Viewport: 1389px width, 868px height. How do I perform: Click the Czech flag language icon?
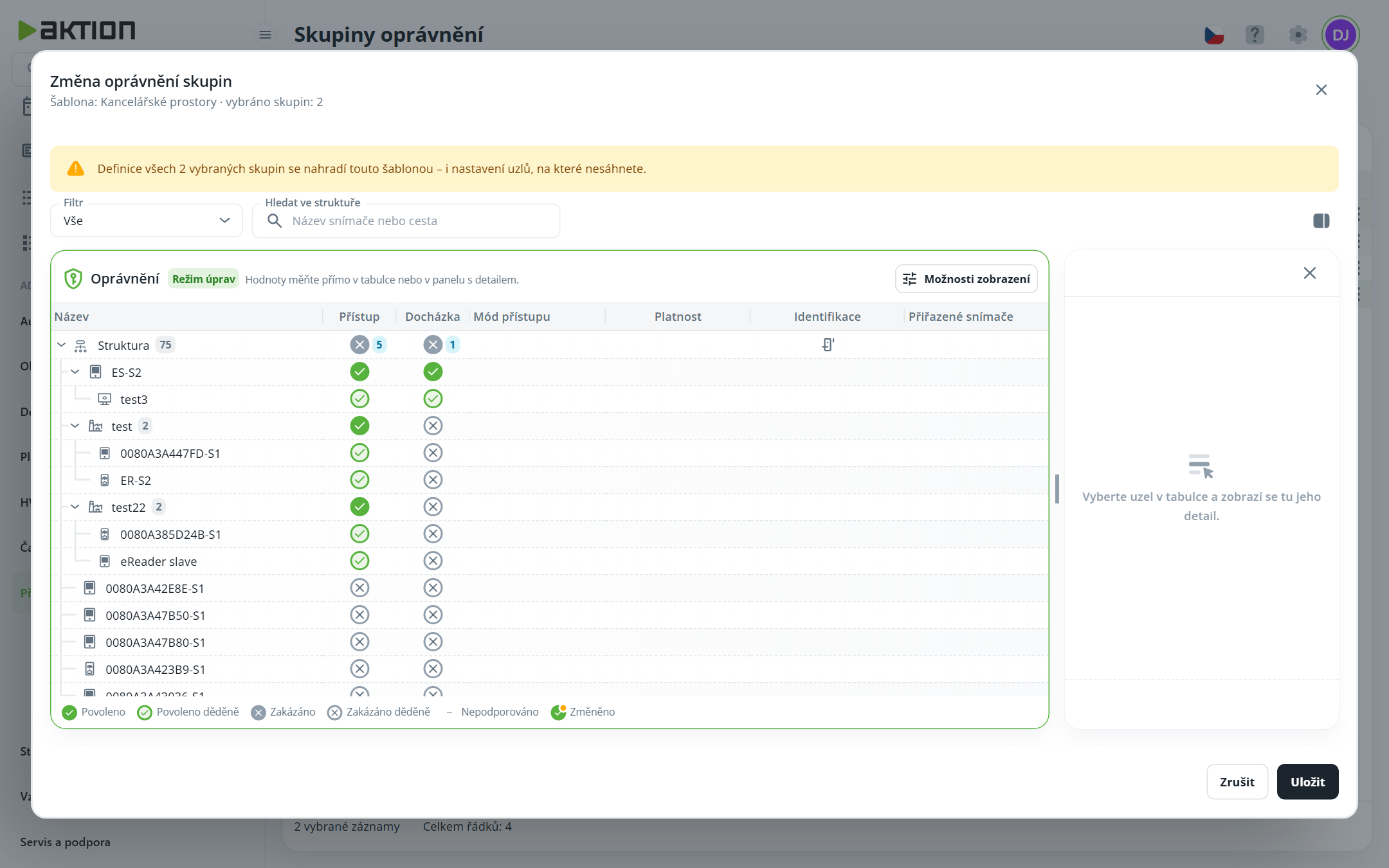click(1214, 35)
